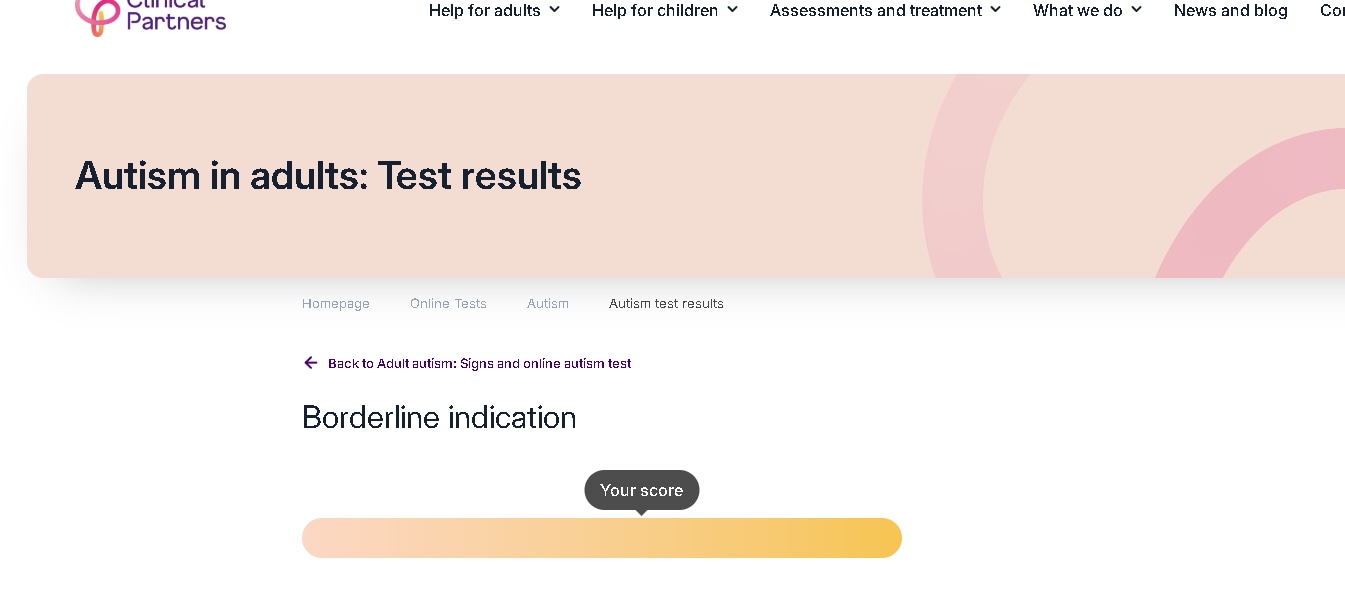Open the What we do menu label

[1077, 11]
